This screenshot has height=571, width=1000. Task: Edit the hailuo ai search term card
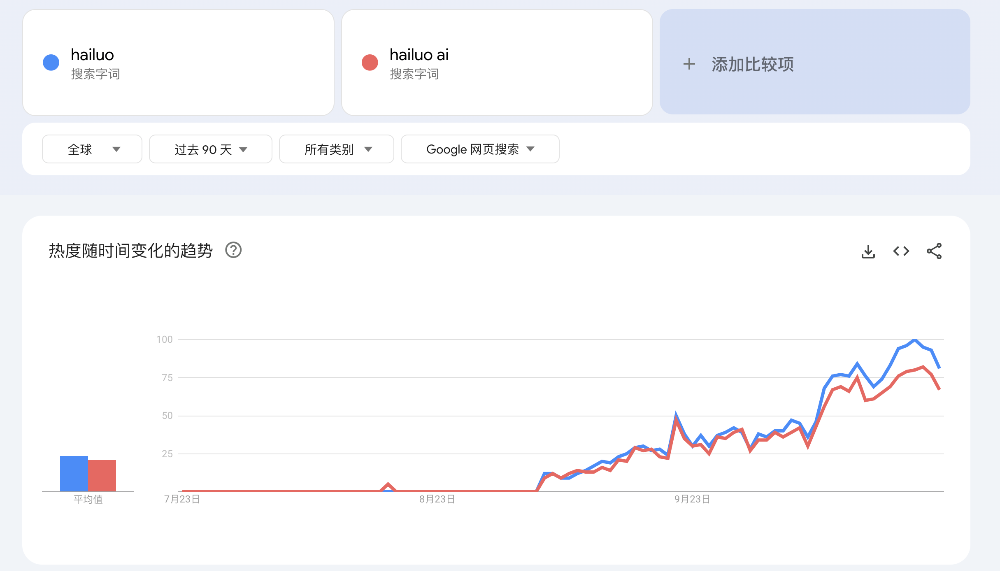(497, 63)
